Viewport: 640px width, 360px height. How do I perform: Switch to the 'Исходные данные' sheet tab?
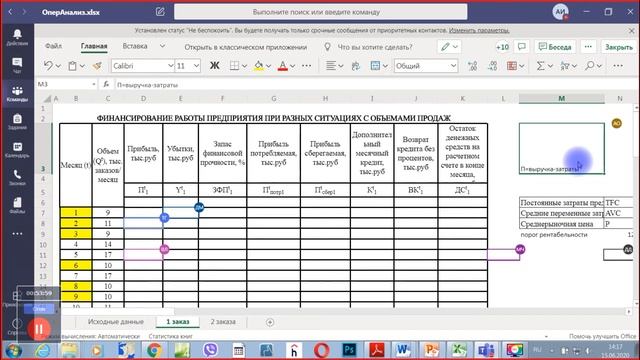pos(116,322)
